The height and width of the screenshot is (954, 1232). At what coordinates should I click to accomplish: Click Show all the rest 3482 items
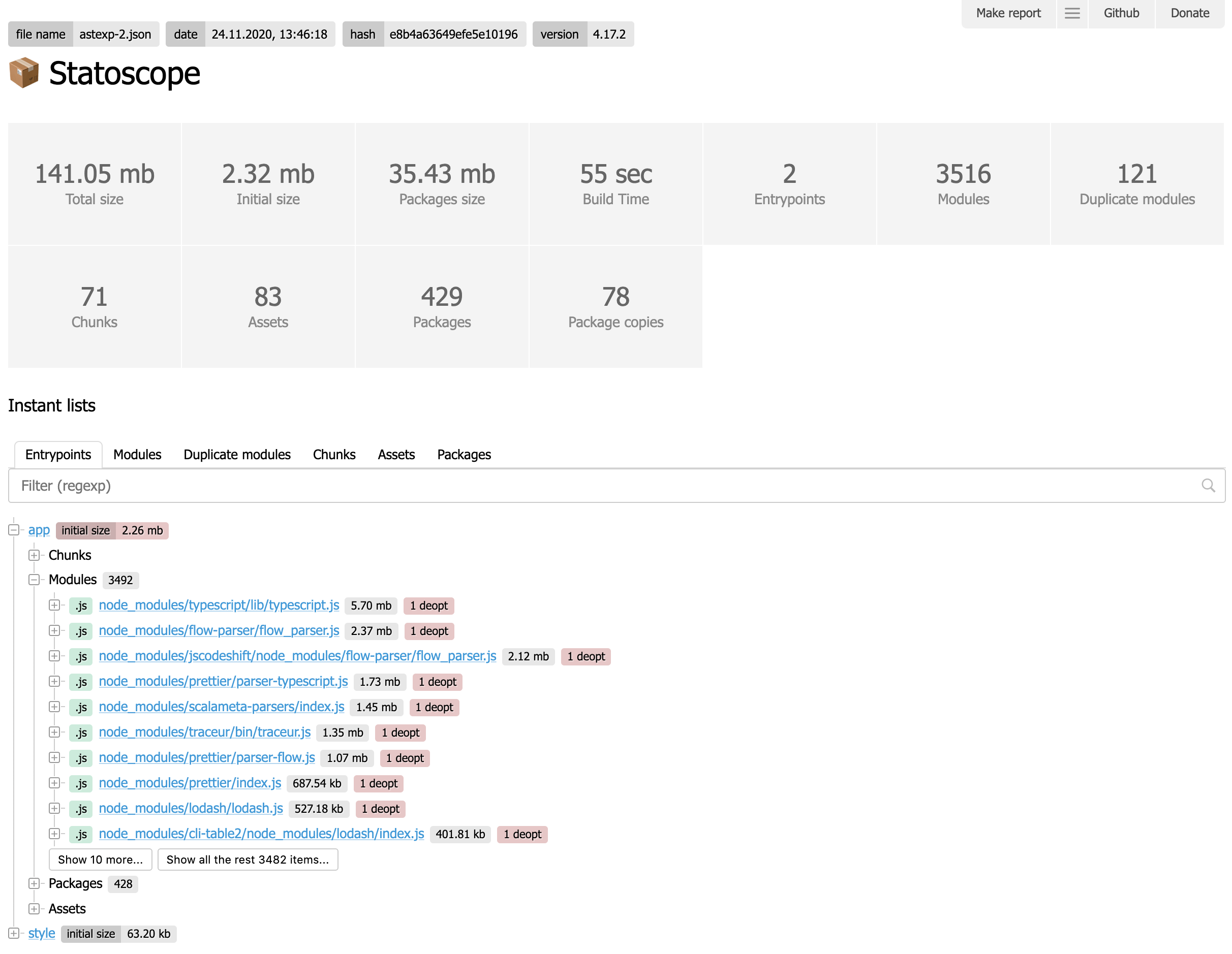pos(248,860)
